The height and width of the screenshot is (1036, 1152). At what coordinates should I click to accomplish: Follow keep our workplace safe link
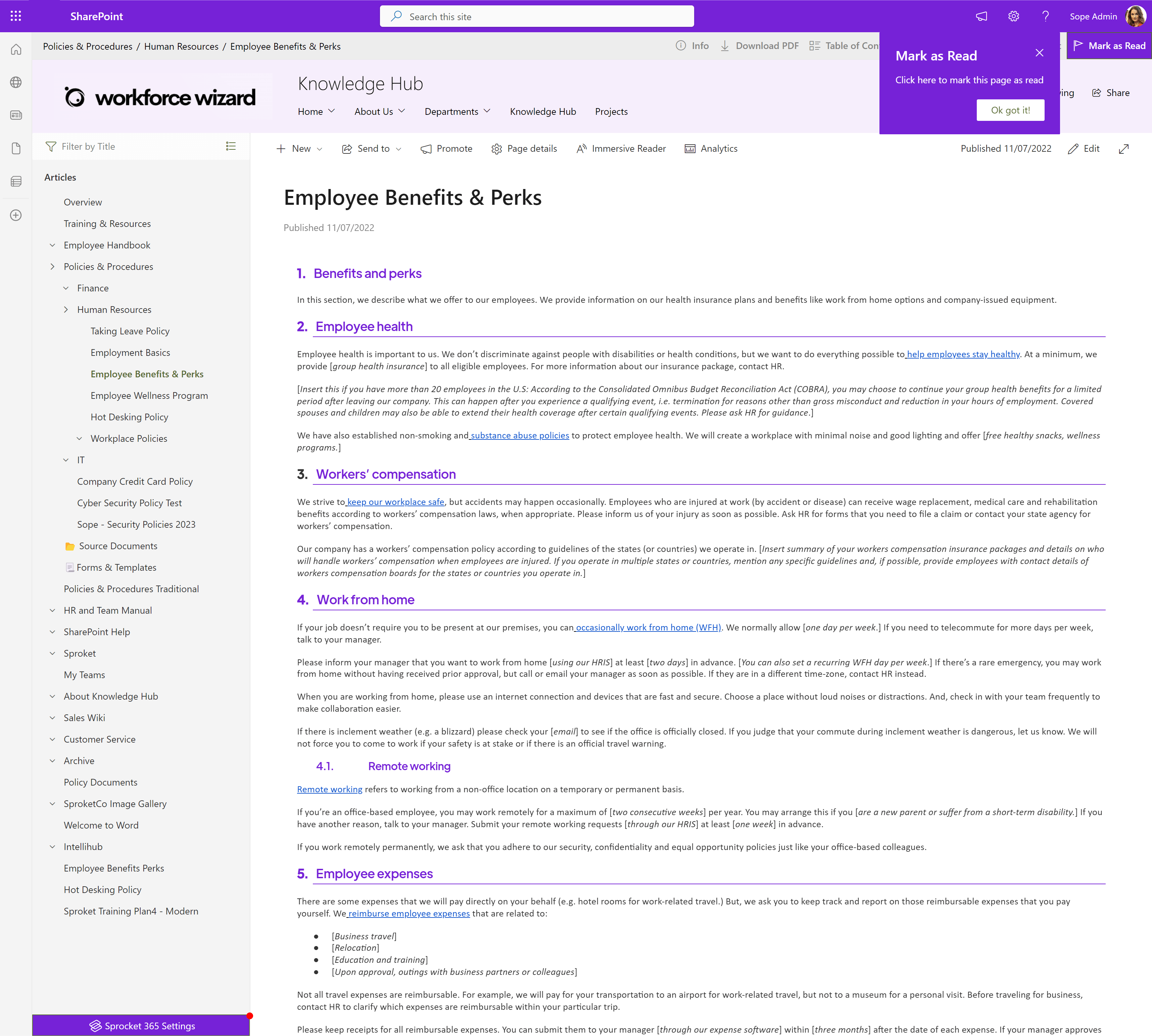point(395,502)
